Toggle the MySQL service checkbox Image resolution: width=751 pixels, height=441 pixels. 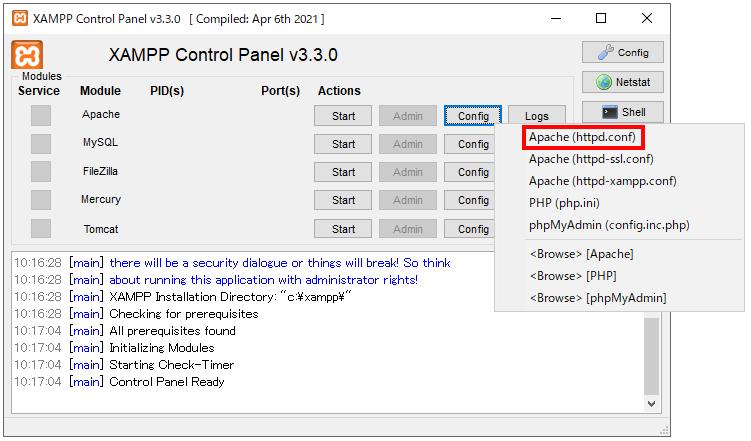click(x=41, y=144)
